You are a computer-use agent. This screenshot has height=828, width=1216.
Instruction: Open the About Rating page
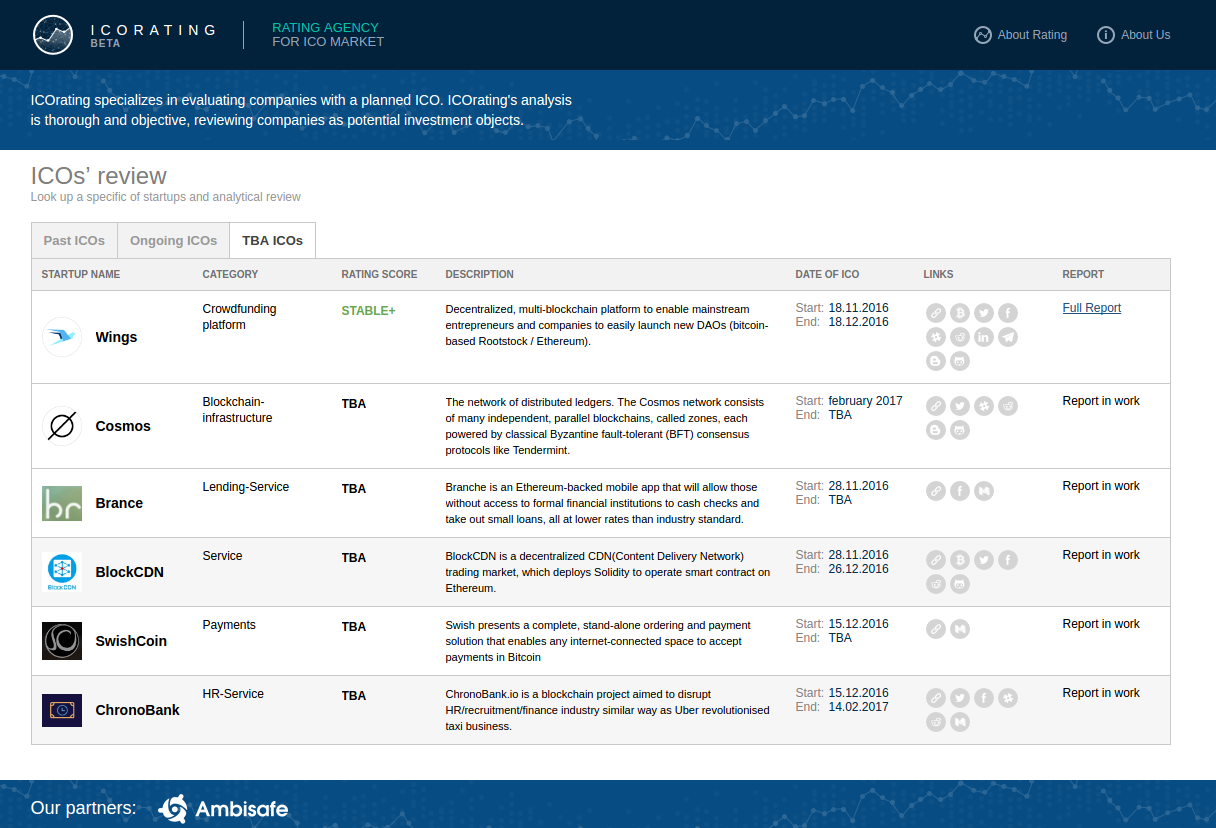1021,35
